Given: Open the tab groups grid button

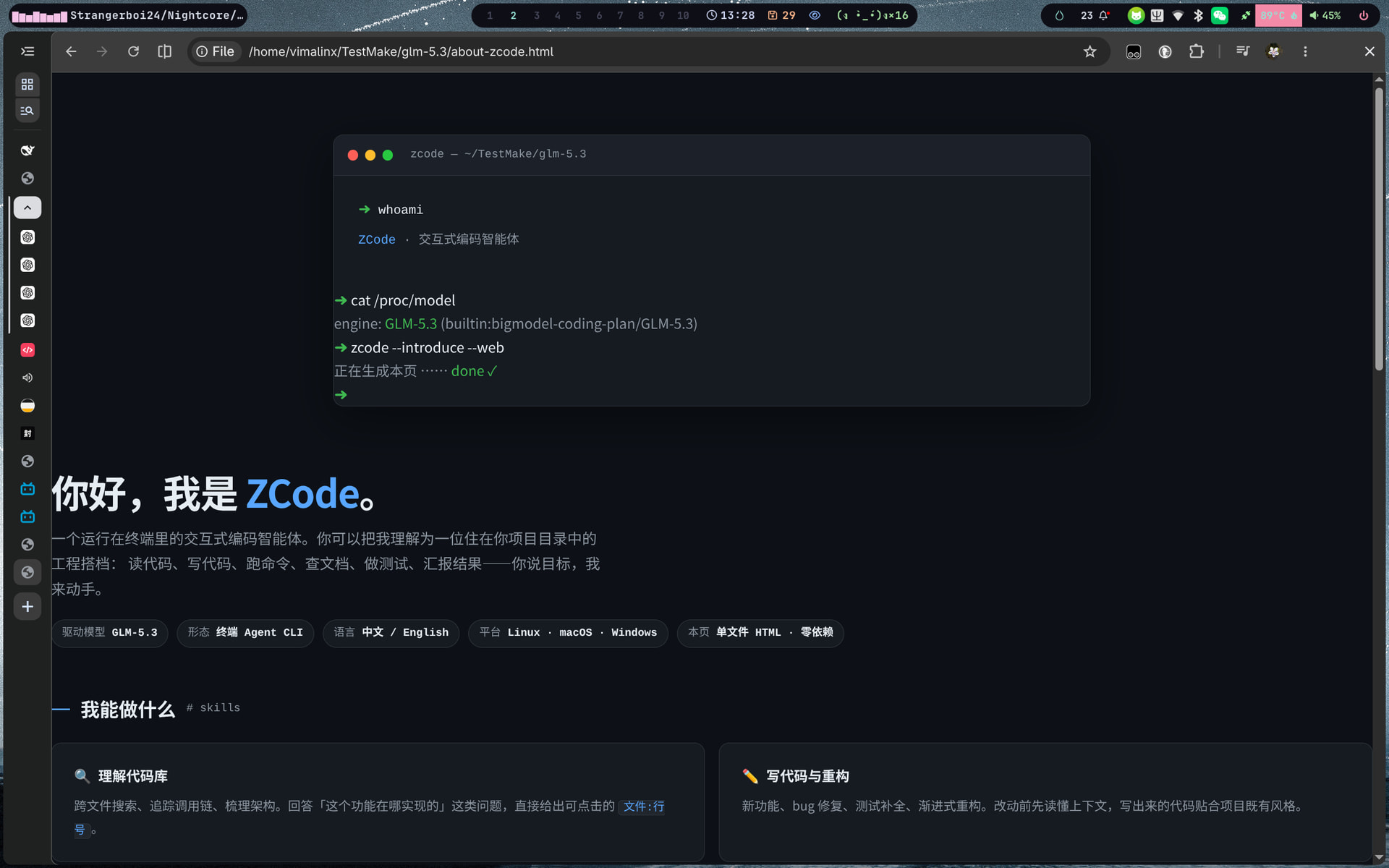Looking at the screenshot, I should coord(27,85).
